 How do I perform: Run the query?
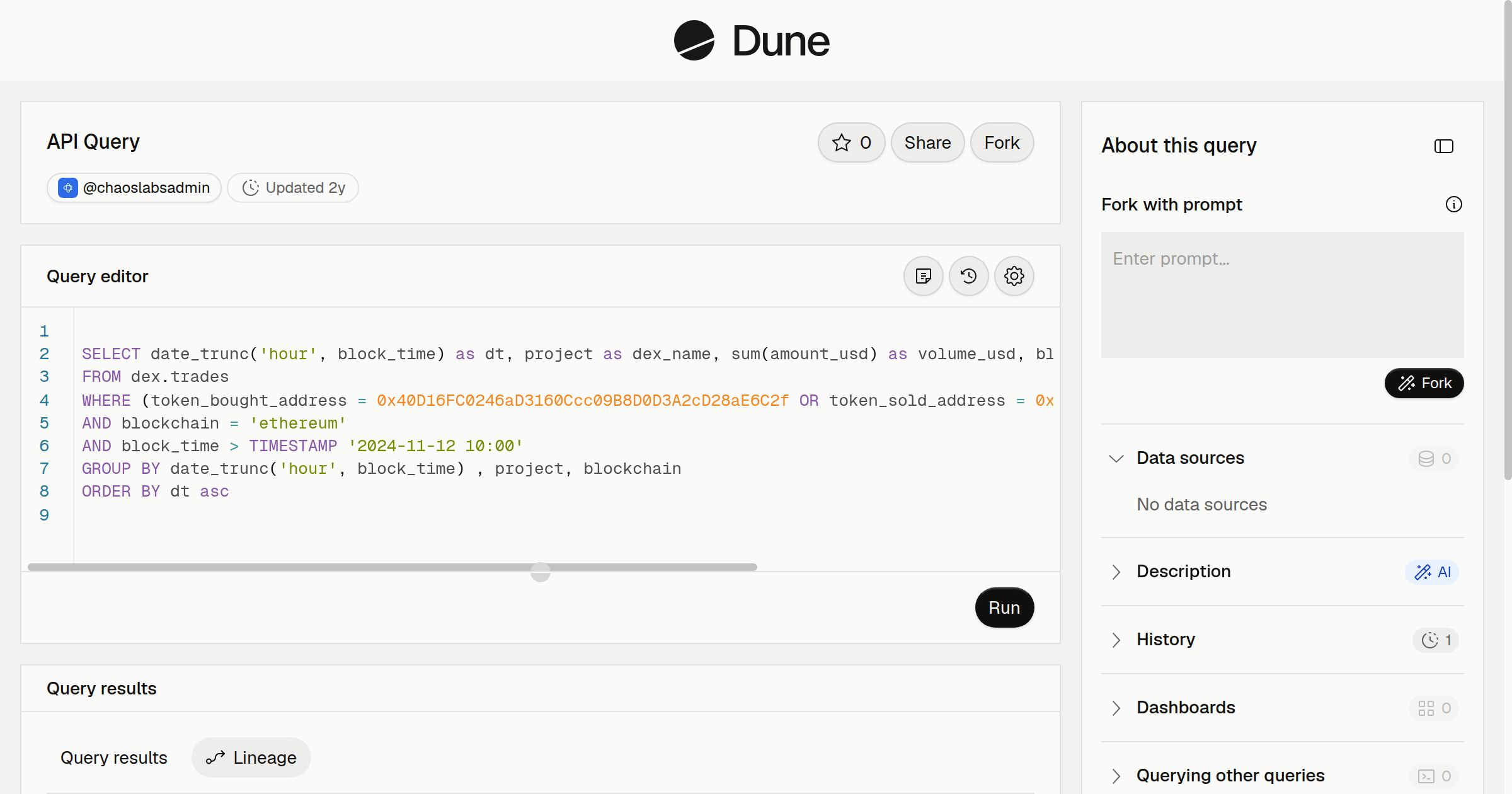(1004, 607)
